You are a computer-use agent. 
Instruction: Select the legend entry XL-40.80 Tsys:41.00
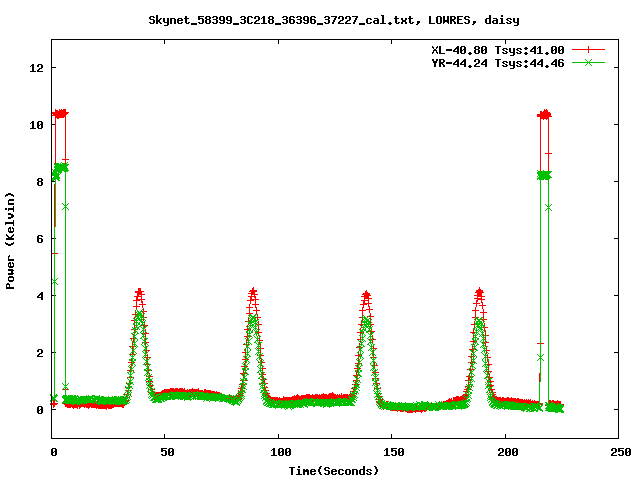click(x=498, y=50)
